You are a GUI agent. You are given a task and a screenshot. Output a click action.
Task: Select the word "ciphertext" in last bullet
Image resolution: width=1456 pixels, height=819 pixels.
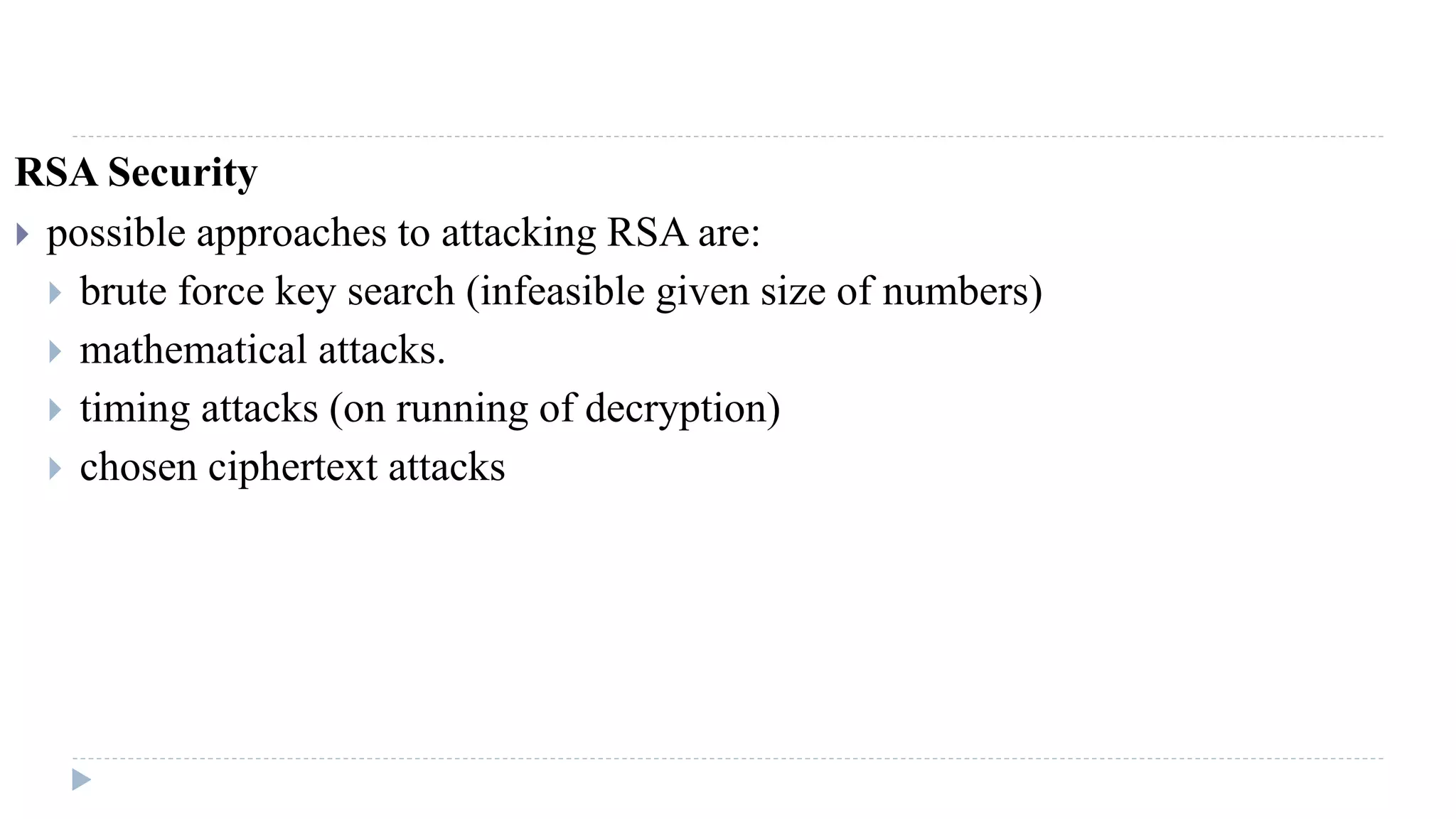[293, 468]
